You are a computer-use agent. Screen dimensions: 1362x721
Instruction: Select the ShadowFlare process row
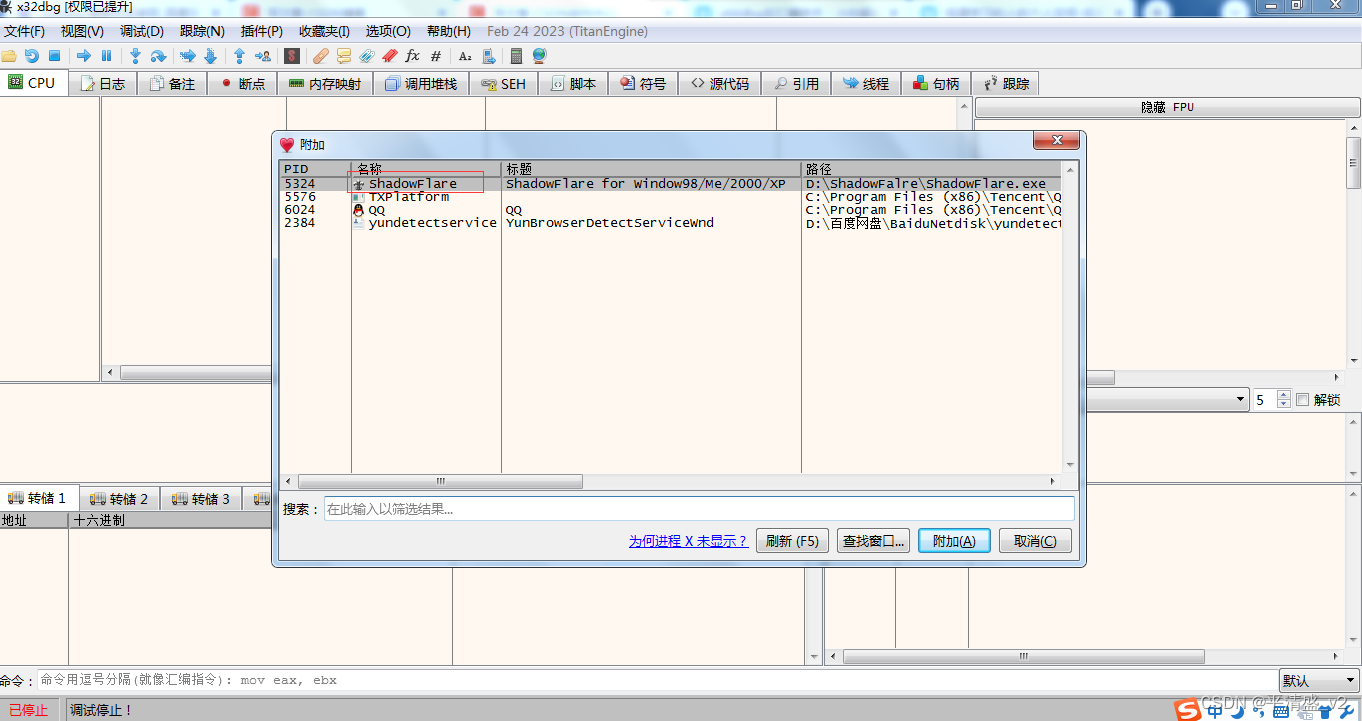[x=670, y=184]
